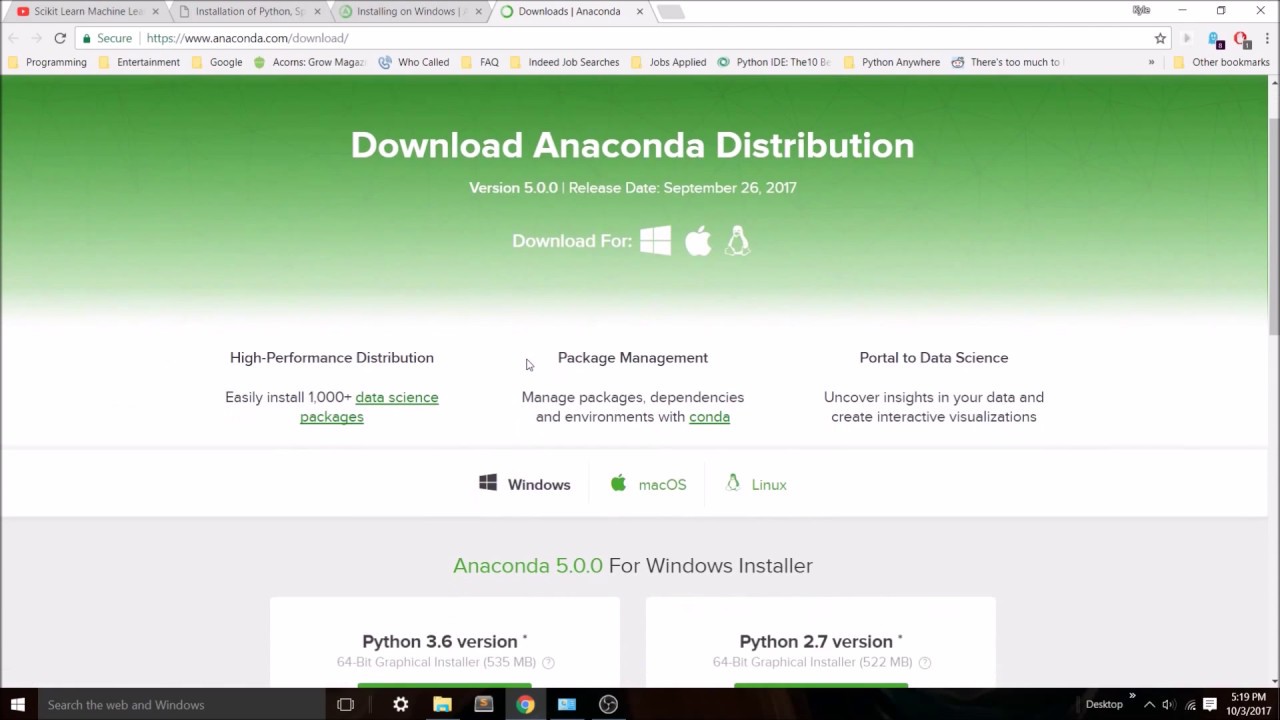Click the Windows logo next to Download For

[x=656, y=240]
